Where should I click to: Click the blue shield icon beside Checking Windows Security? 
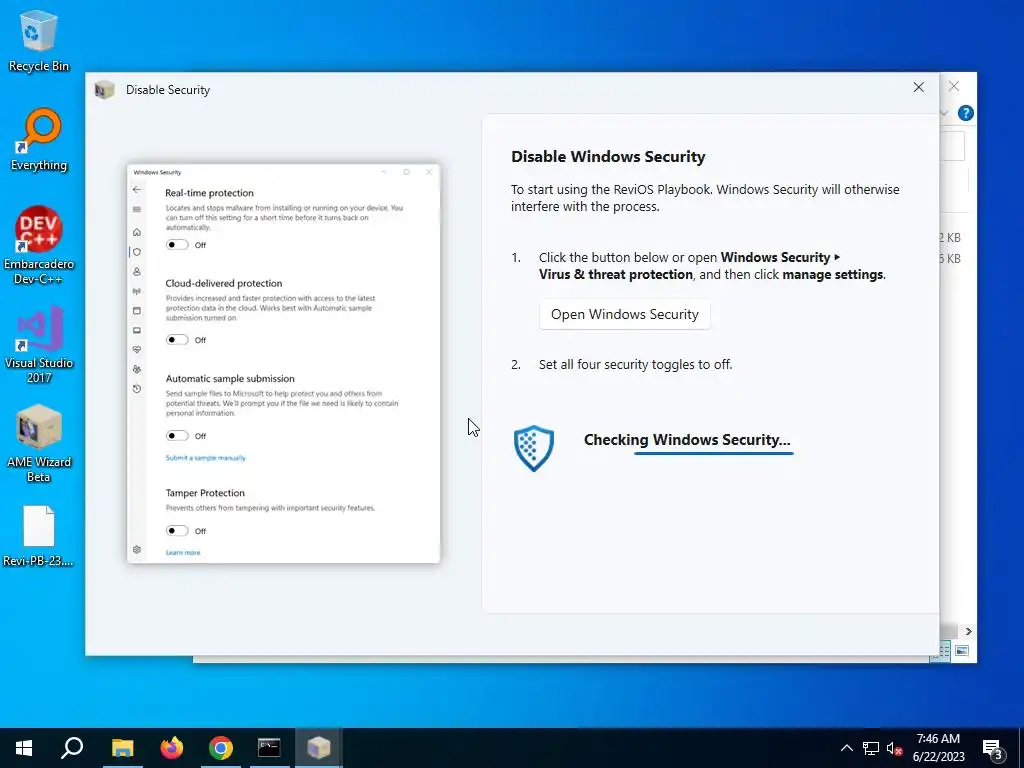[x=534, y=448]
